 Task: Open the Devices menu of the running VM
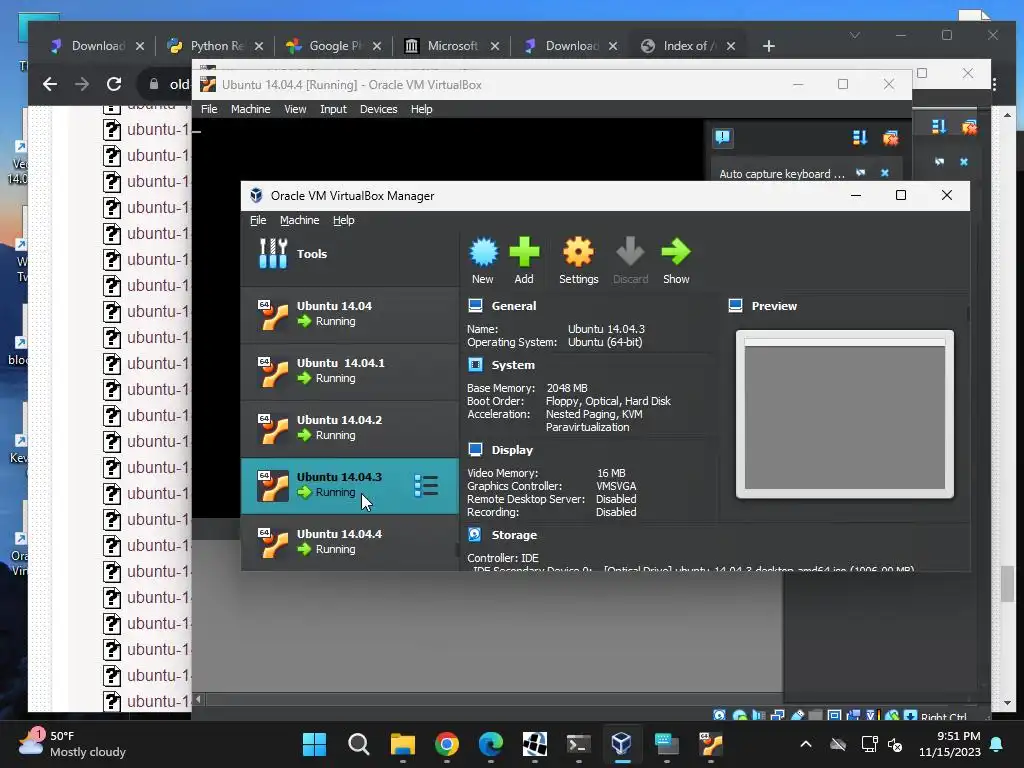[379, 109]
